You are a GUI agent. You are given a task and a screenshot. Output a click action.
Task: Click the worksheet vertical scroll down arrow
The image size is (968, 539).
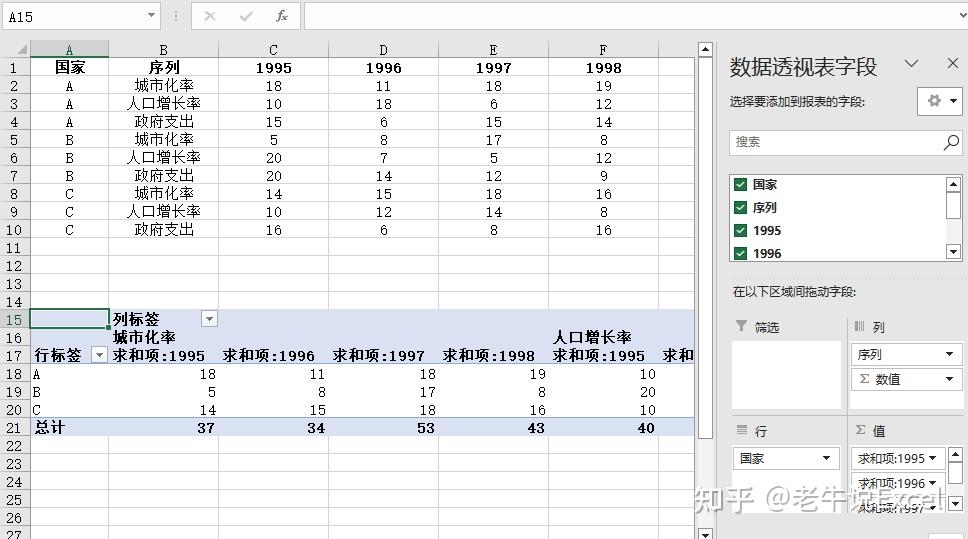pos(705,533)
